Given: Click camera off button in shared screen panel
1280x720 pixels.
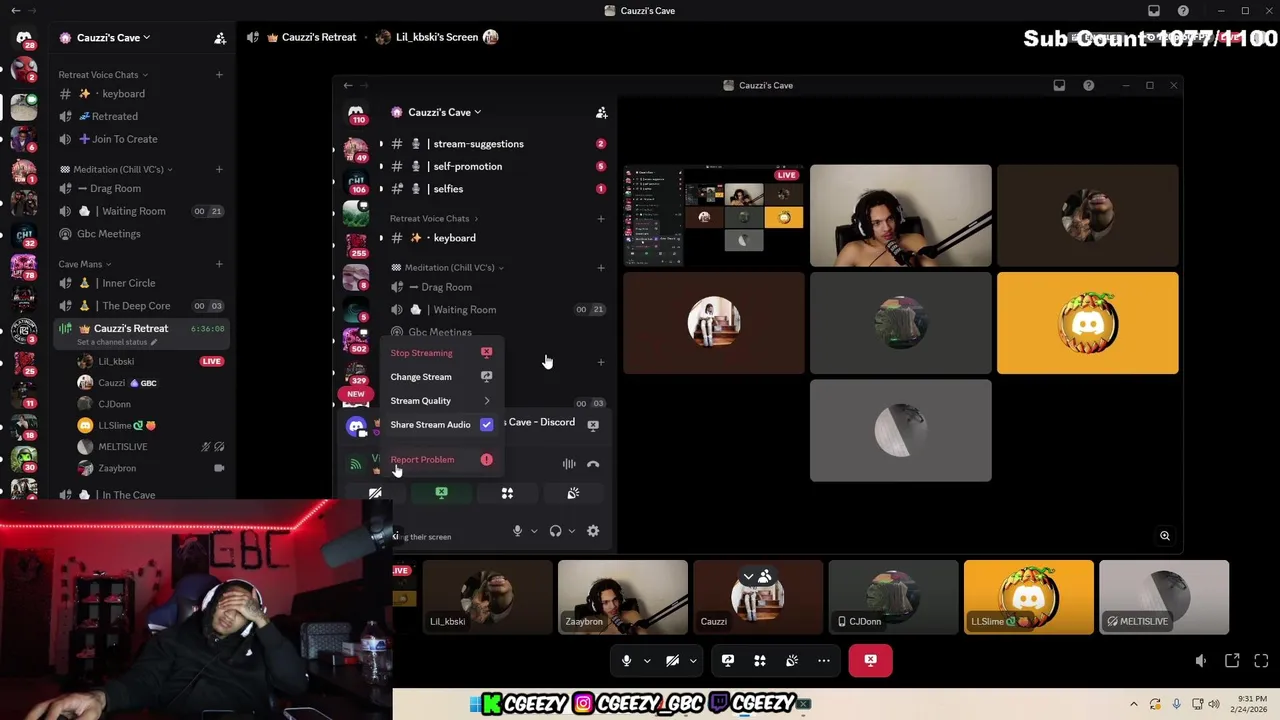Looking at the screenshot, I should click(375, 493).
